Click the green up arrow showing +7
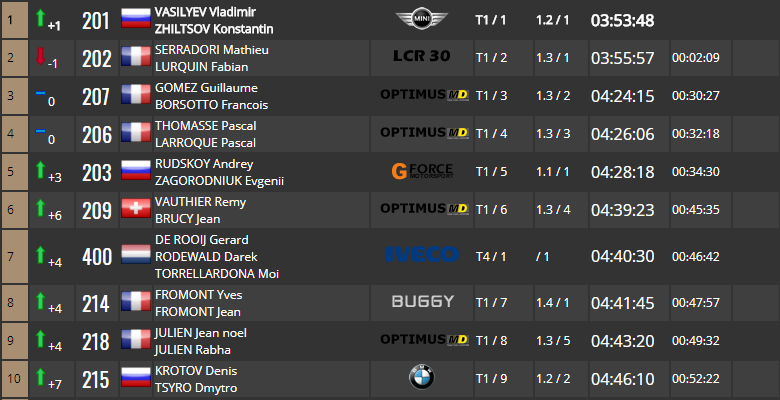Image resolution: width=780 pixels, height=400 pixels. (x=40, y=377)
